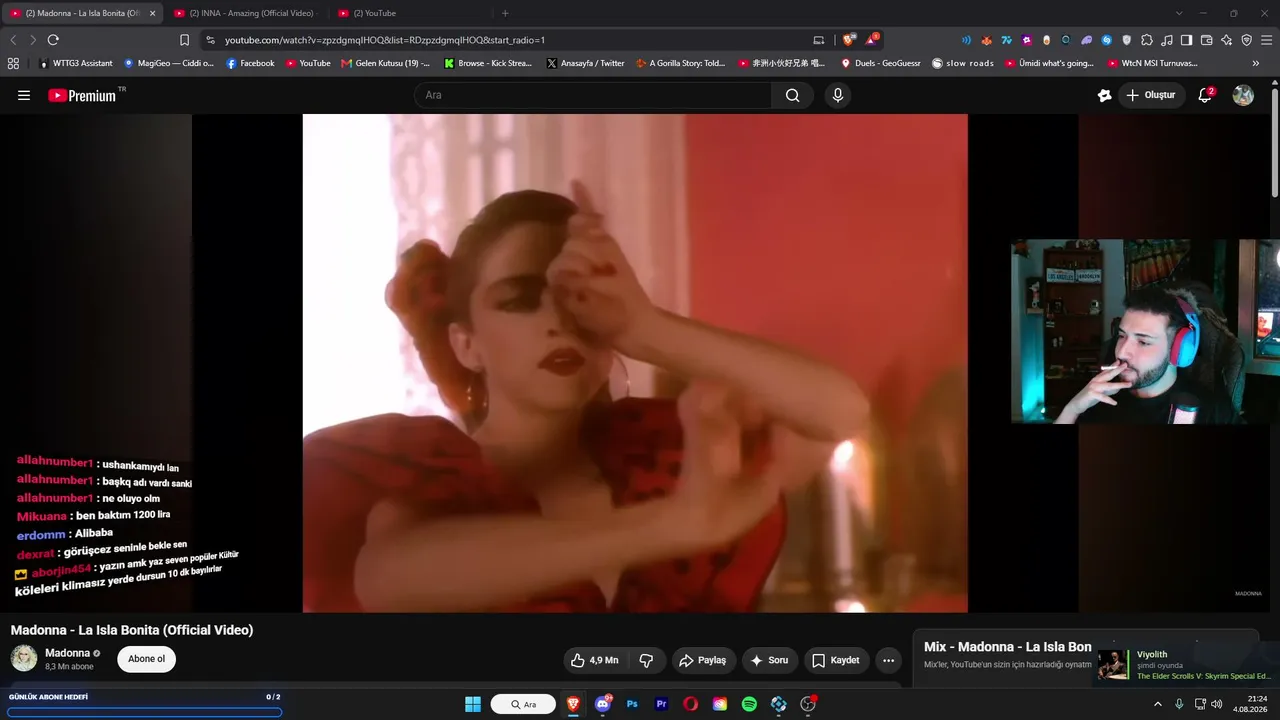This screenshot has width=1280, height=720.
Task: Click the browser address bar URL
Action: pyautogui.click(x=384, y=40)
